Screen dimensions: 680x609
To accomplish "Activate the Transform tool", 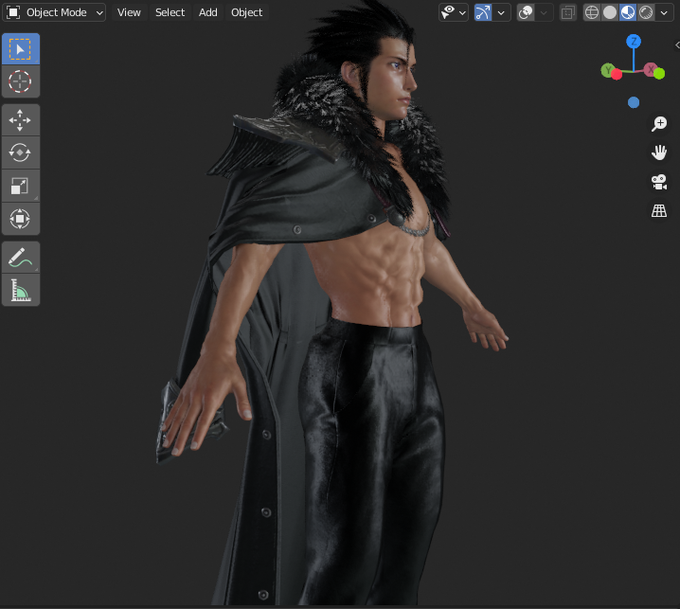I will [20, 219].
